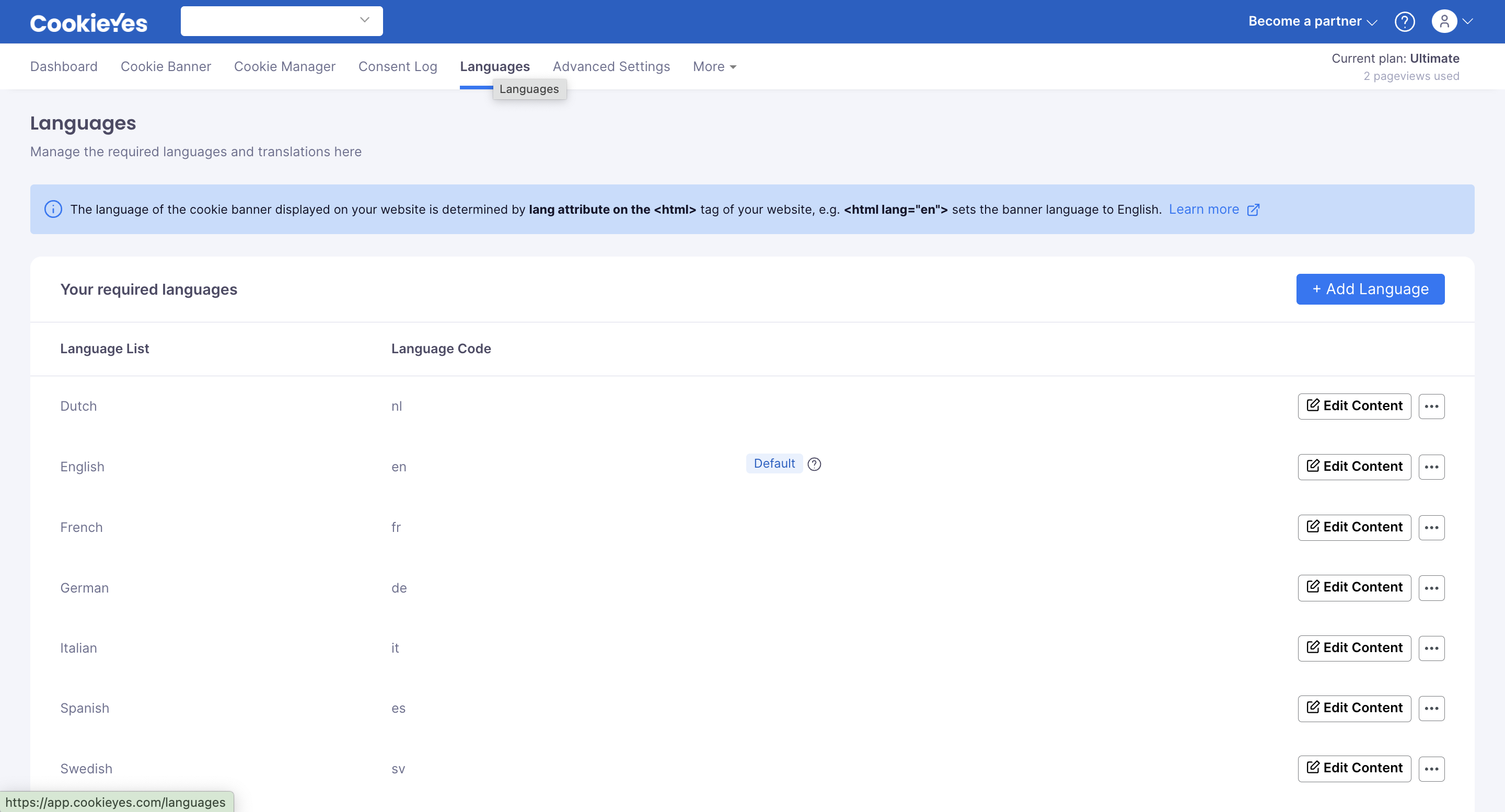
Task: Open the Advanced Settings tab
Action: pyautogui.click(x=611, y=66)
